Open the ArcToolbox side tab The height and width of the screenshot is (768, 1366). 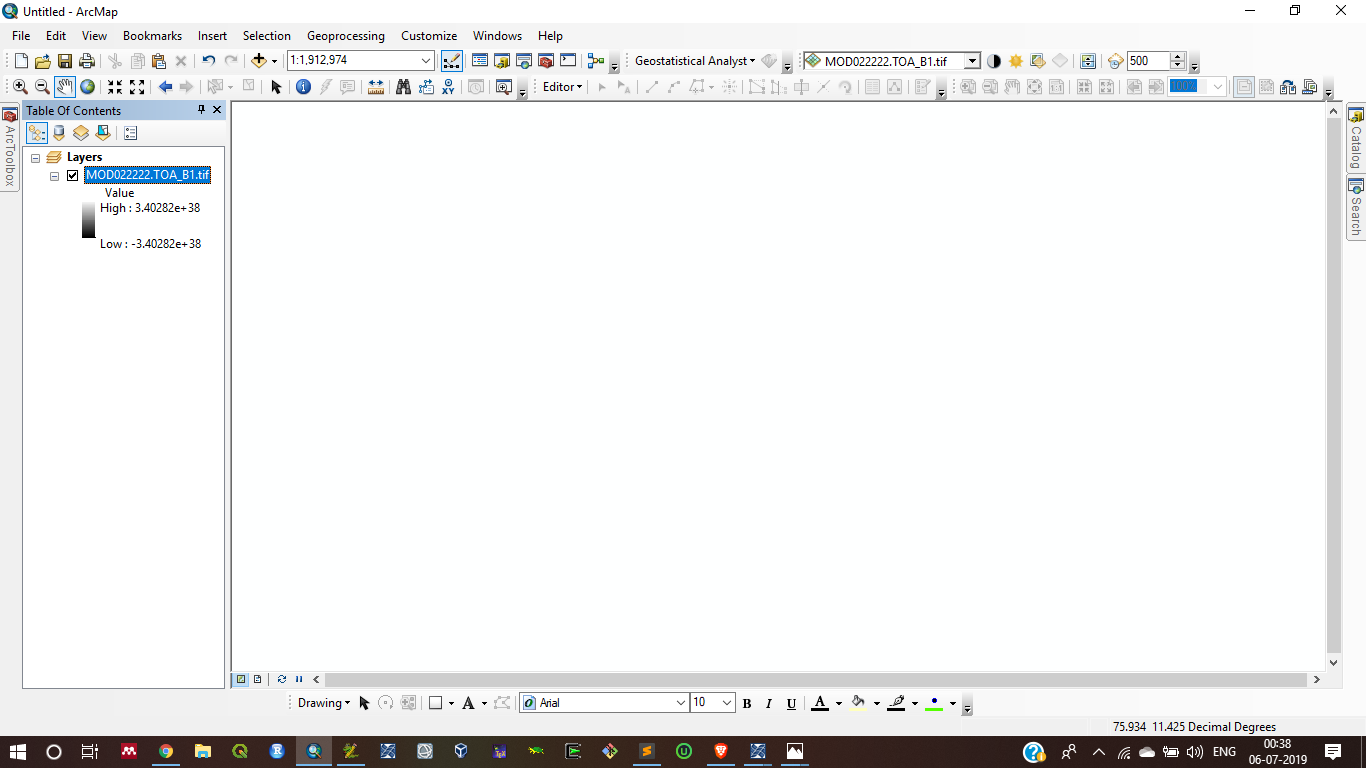click(x=9, y=148)
